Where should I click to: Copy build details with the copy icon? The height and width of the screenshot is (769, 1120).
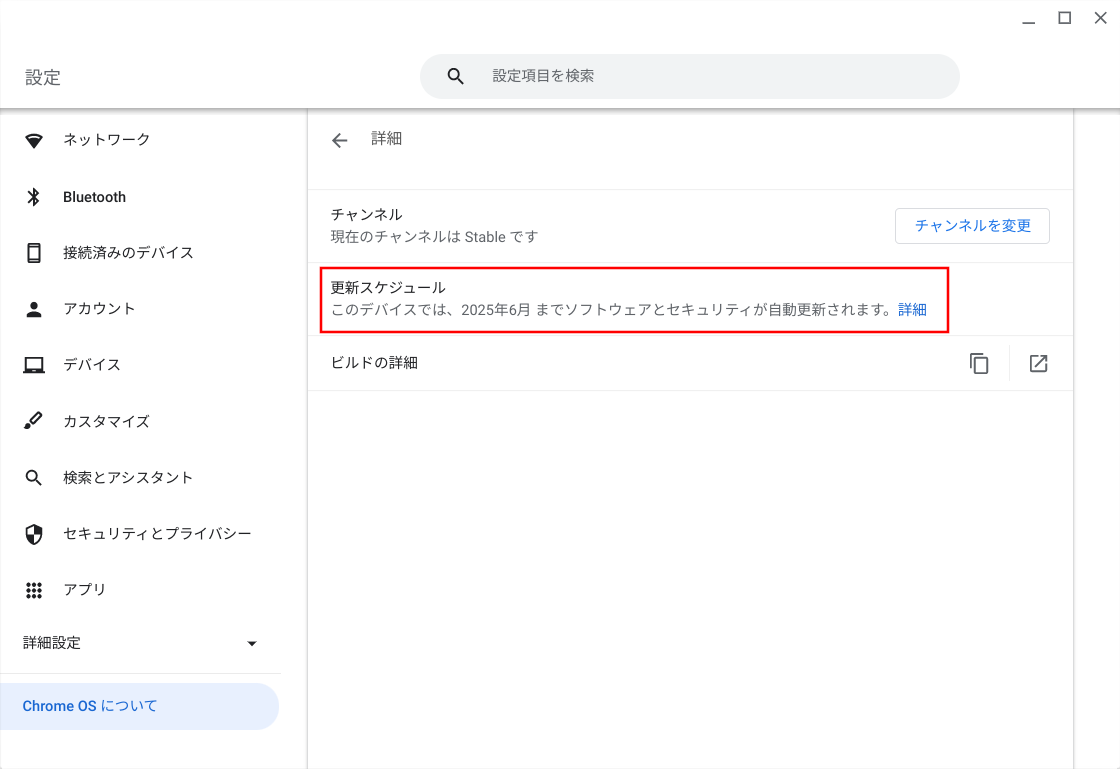point(979,364)
